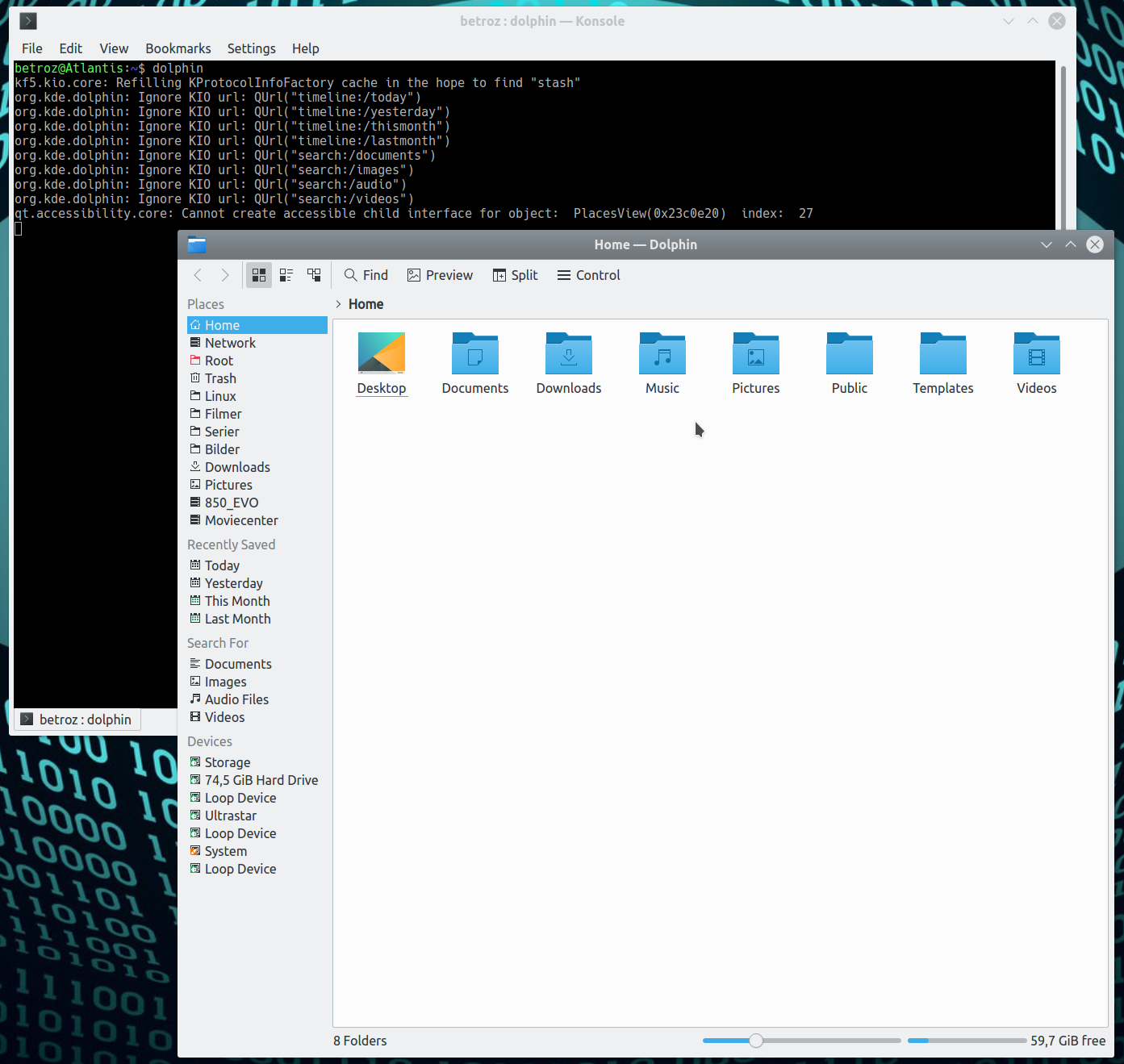Maximize the Dolphin window
The width and height of the screenshot is (1124, 1064).
pos(1071,244)
